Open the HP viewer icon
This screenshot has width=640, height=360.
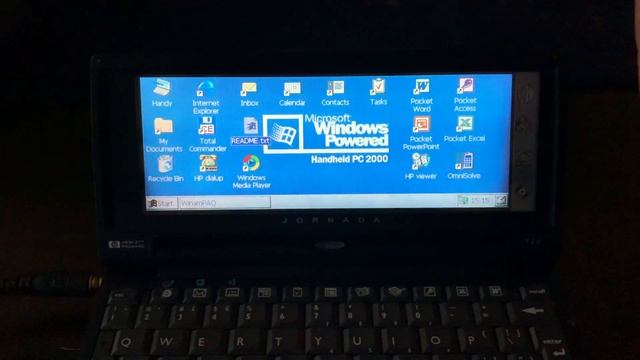(x=420, y=166)
